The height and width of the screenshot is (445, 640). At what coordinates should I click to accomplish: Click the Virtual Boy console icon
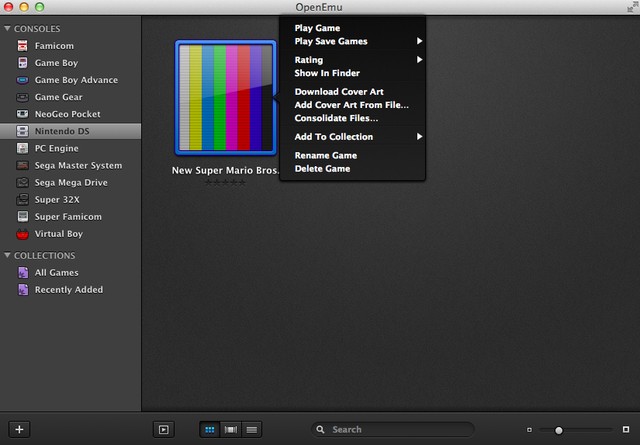(x=22, y=234)
